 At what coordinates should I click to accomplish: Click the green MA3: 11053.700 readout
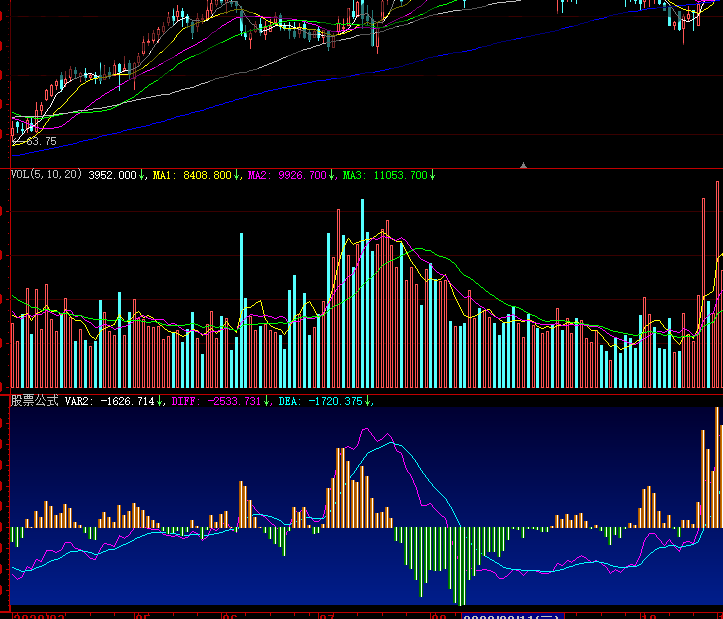click(385, 175)
